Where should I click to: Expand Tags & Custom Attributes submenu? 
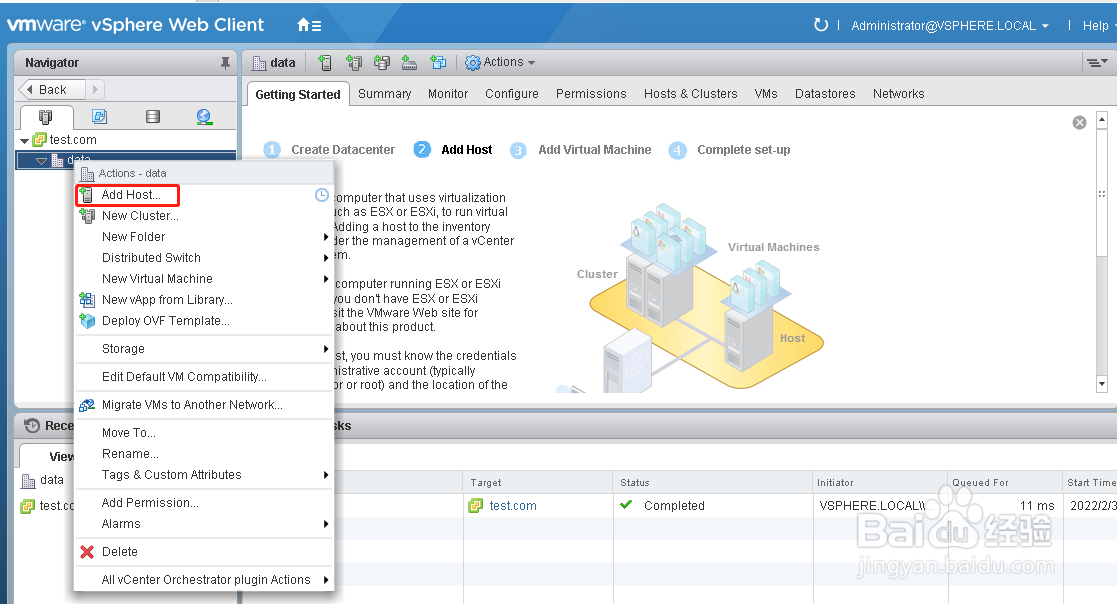pyautogui.click(x=326, y=474)
